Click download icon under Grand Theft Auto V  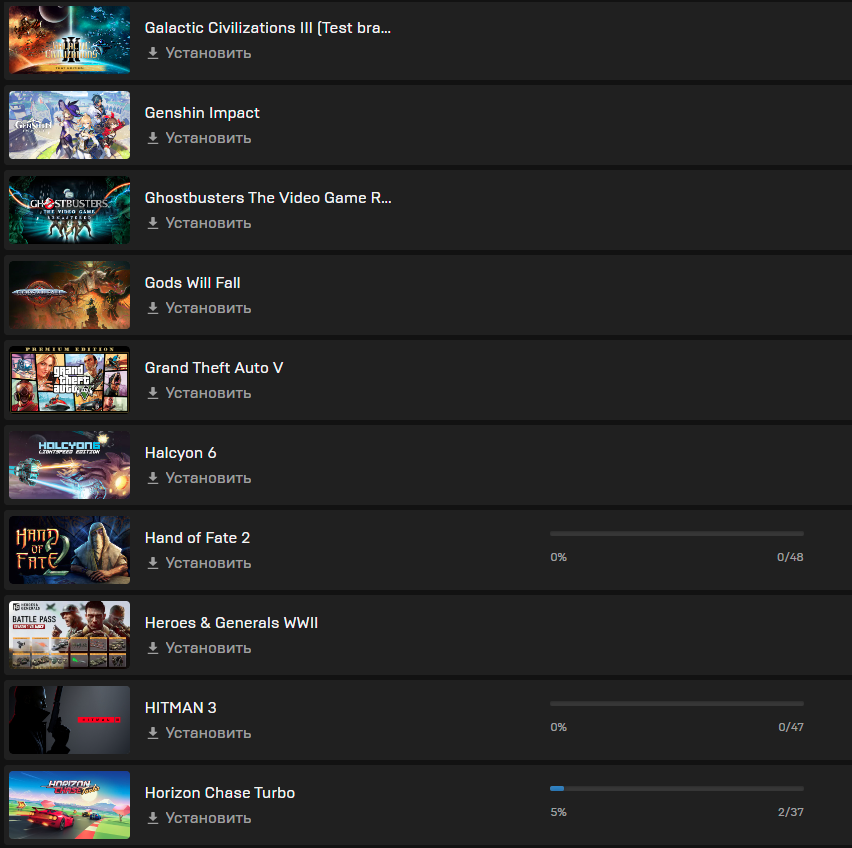pos(153,393)
